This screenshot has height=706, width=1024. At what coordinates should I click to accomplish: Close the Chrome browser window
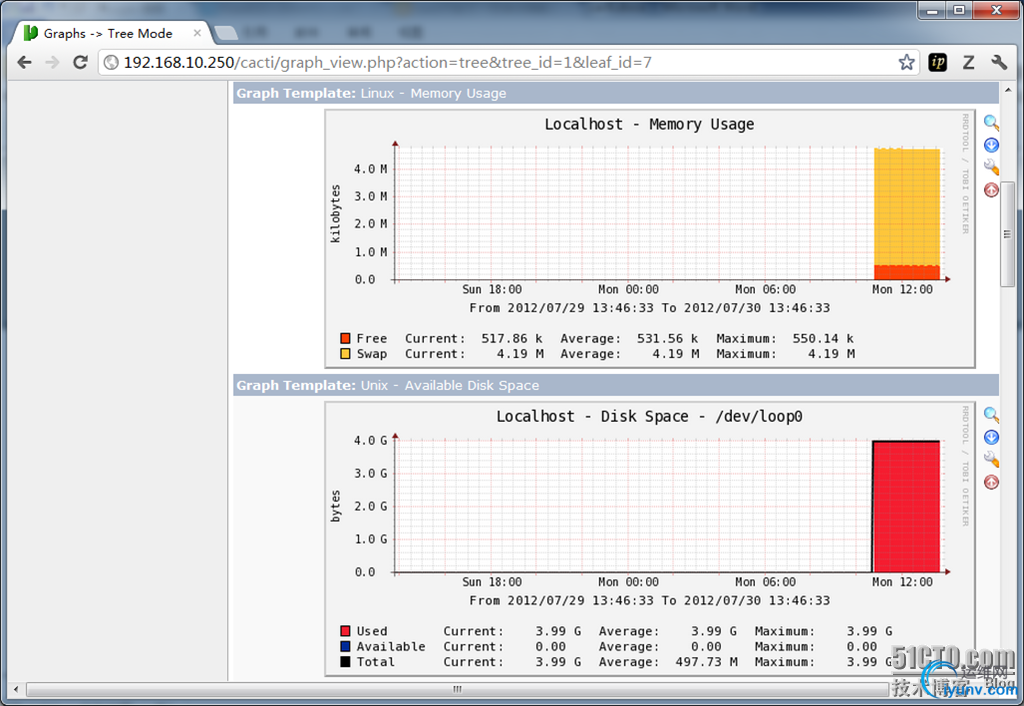click(x=997, y=10)
